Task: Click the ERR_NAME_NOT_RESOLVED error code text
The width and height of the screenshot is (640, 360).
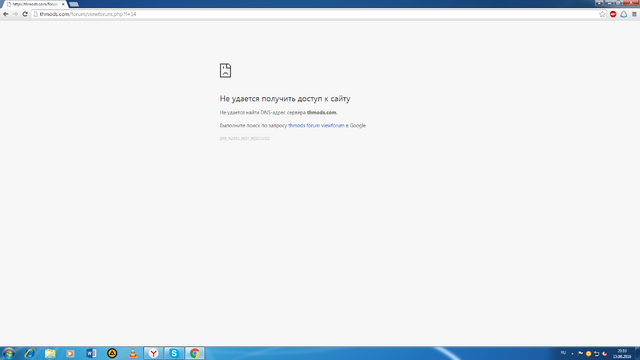Action: [244, 139]
